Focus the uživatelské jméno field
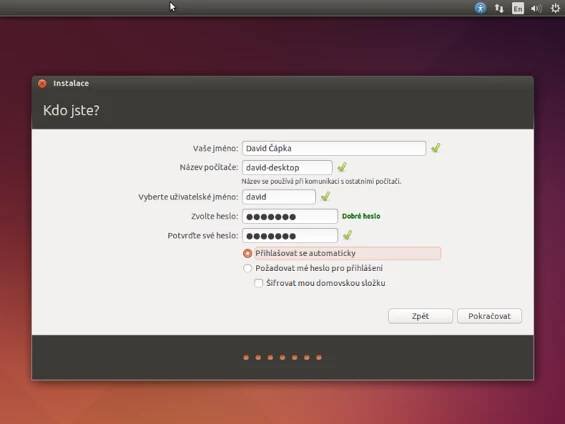This screenshot has width=565, height=424. 279,197
